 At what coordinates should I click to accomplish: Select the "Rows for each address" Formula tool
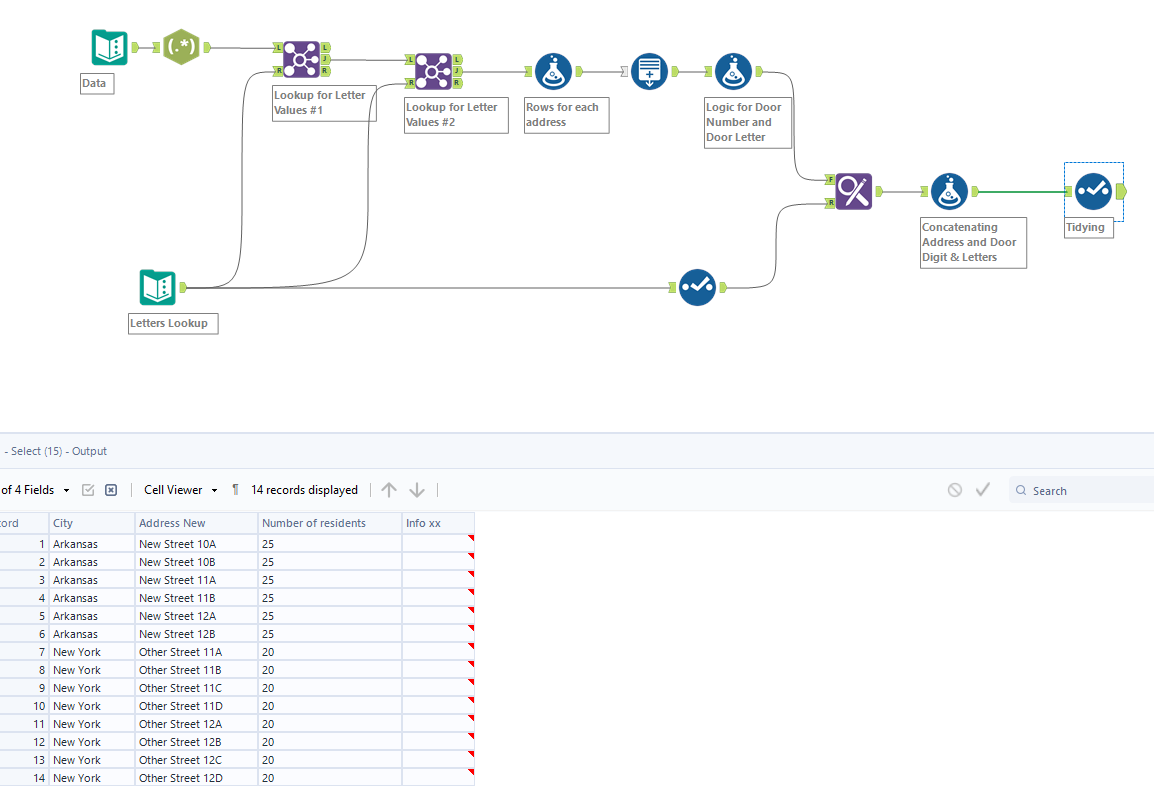[x=553, y=71]
